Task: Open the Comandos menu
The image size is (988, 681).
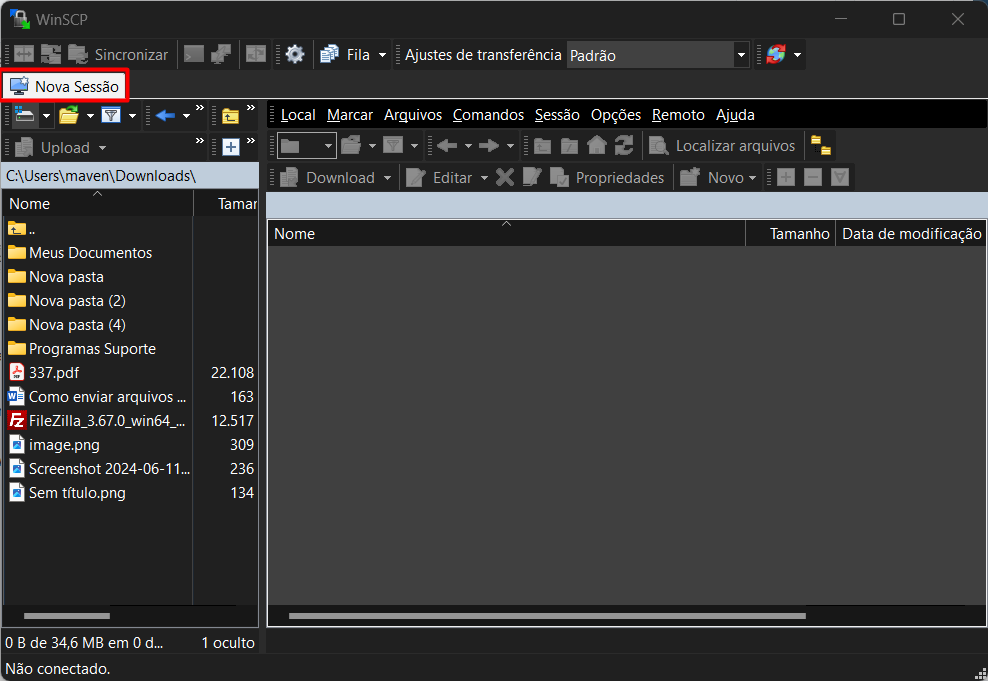Action: point(488,115)
